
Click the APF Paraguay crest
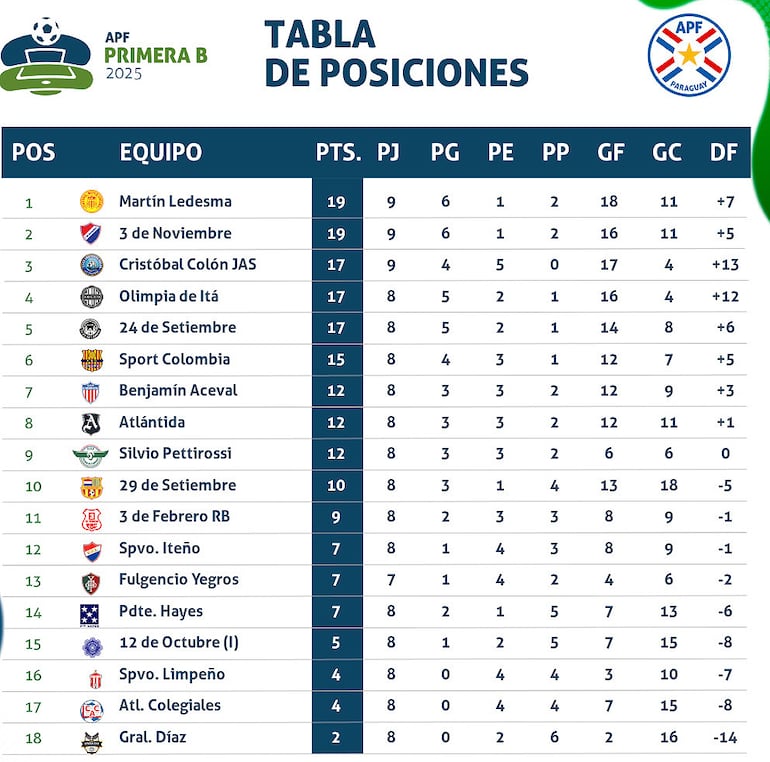(689, 55)
